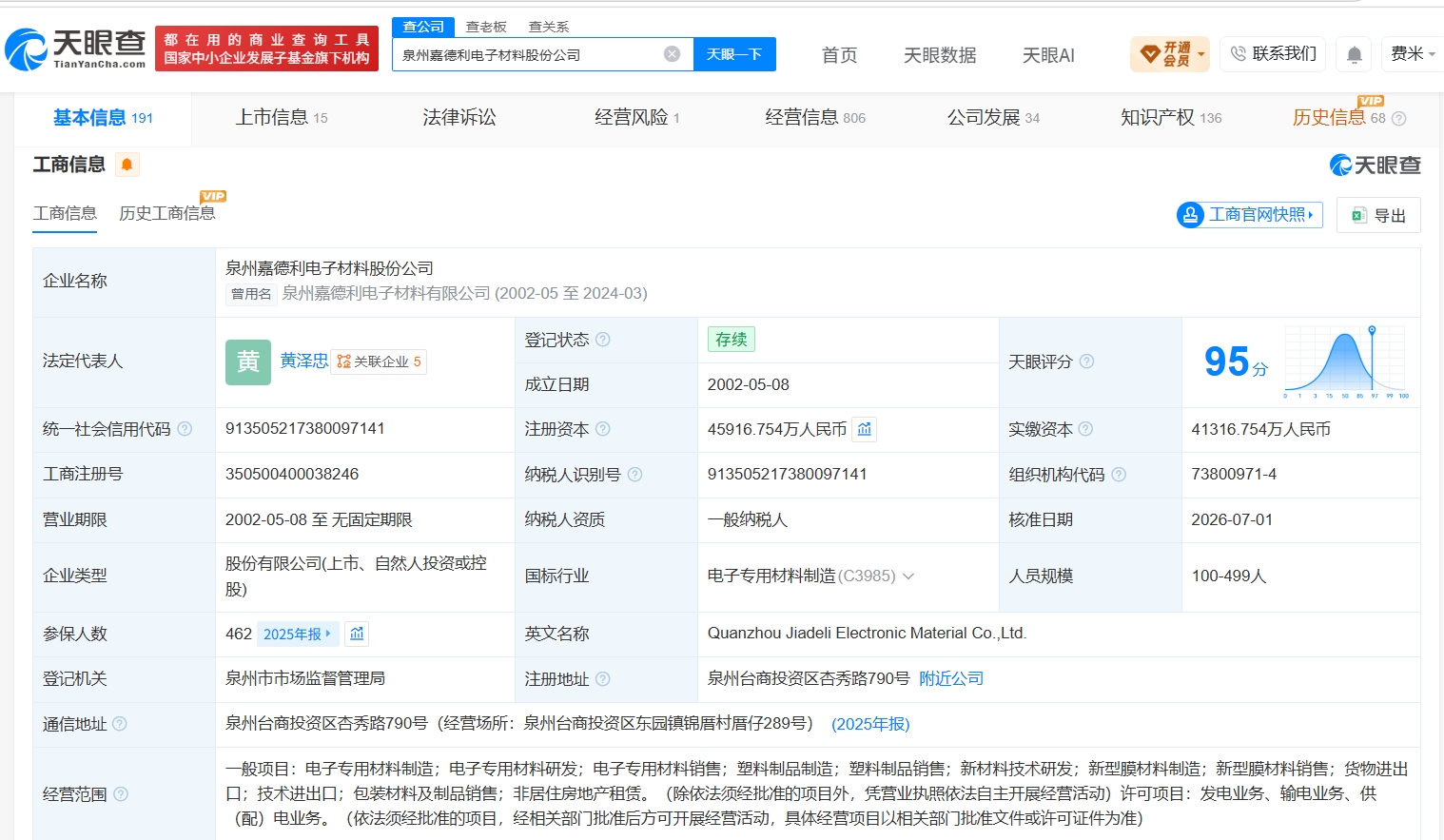Click the notification bell icon in header

(x=1354, y=55)
